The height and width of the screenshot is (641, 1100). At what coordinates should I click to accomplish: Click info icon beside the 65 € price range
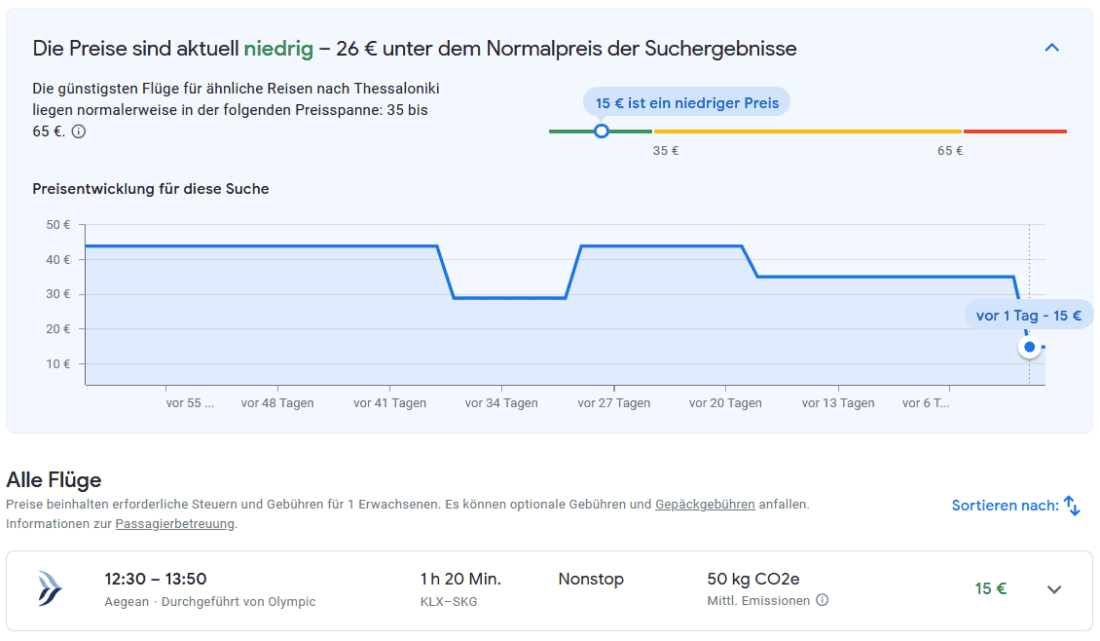79,131
